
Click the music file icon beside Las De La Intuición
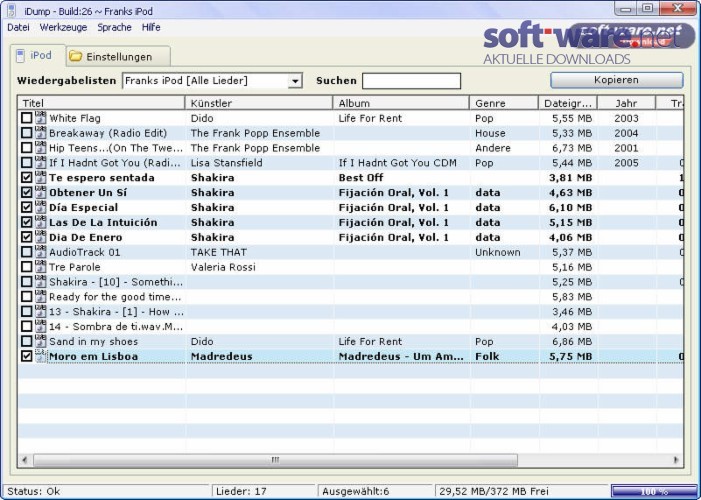(x=41, y=222)
